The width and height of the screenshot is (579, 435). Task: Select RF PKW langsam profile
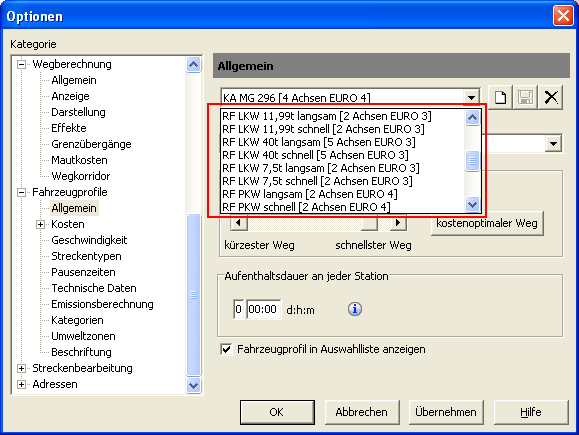[343, 194]
